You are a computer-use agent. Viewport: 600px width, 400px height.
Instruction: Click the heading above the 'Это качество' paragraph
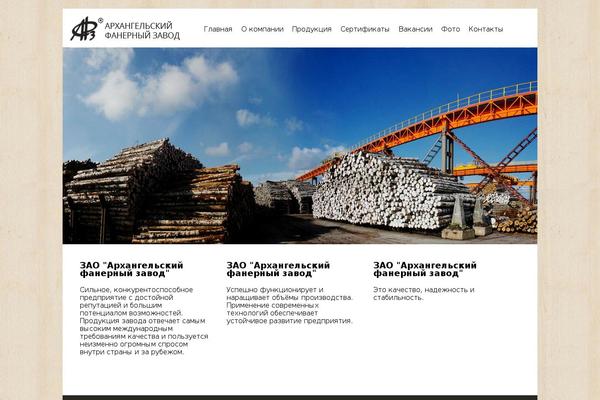click(x=425, y=269)
